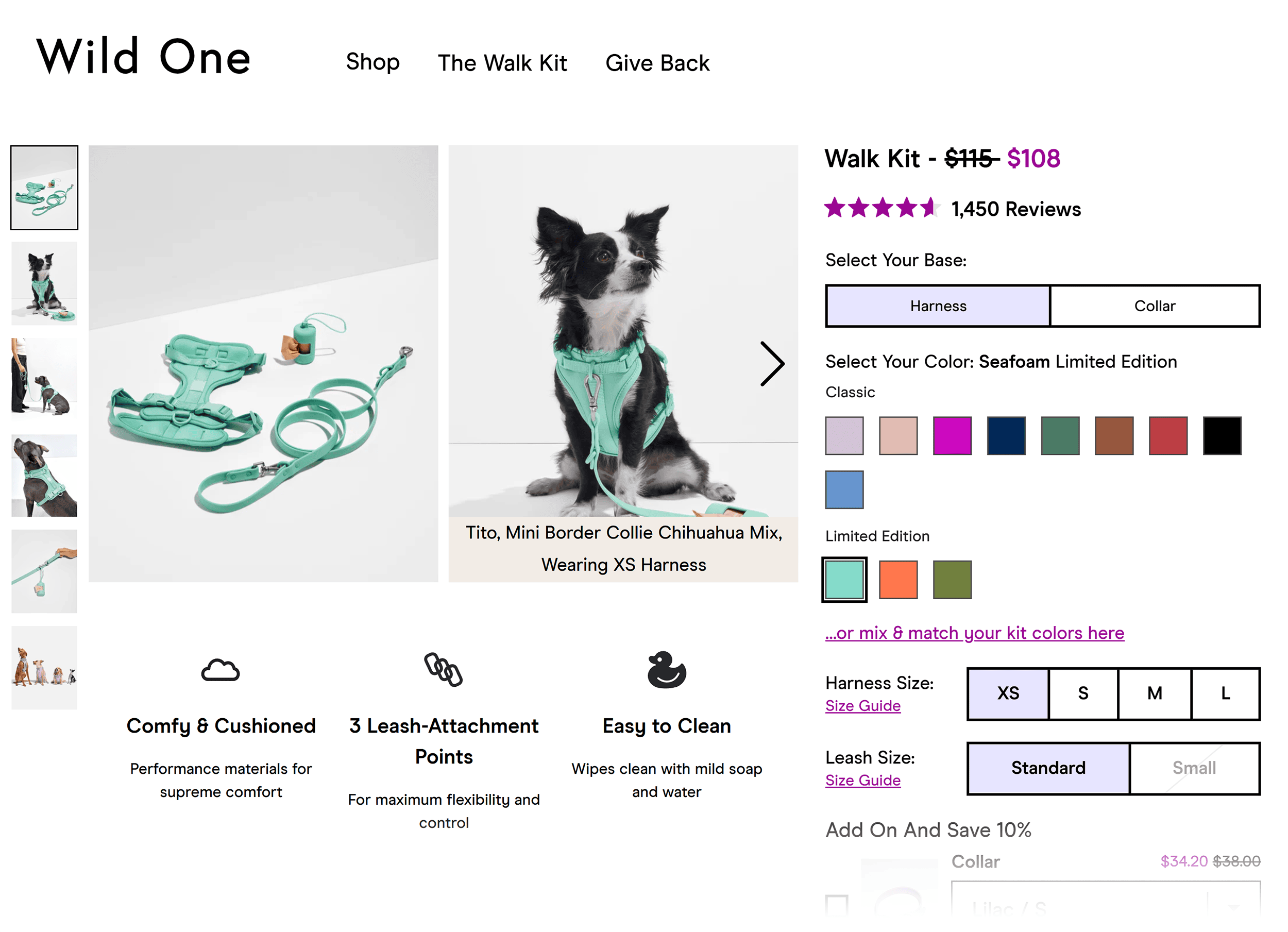Go to The Walk Kit tab
The image size is (1288, 932).
pyautogui.click(x=503, y=62)
